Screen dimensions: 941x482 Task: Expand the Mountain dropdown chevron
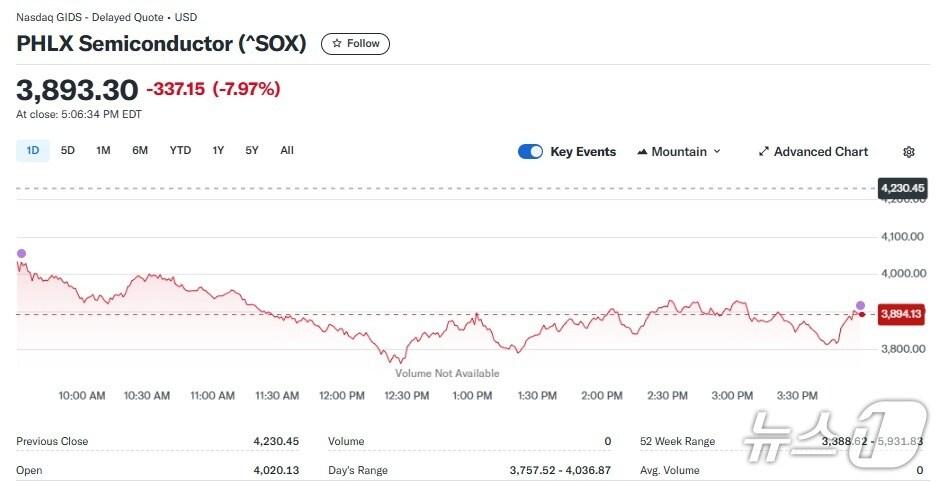(717, 152)
